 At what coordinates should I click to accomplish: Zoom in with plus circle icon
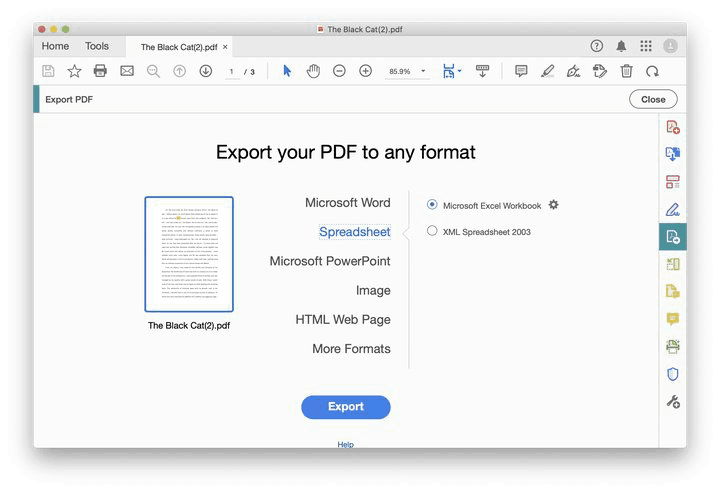366,71
